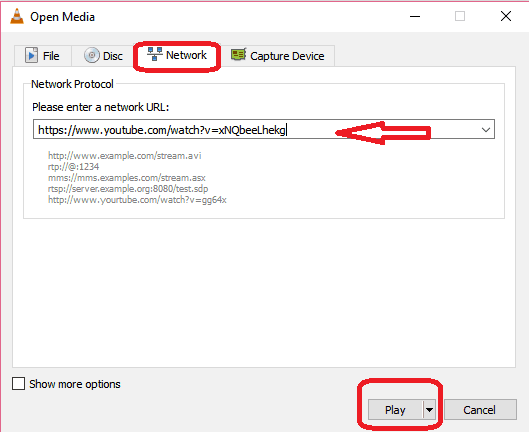The width and height of the screenshot is (529, 432).
Task: Switch to the File tab
Action: click(43, 55)
